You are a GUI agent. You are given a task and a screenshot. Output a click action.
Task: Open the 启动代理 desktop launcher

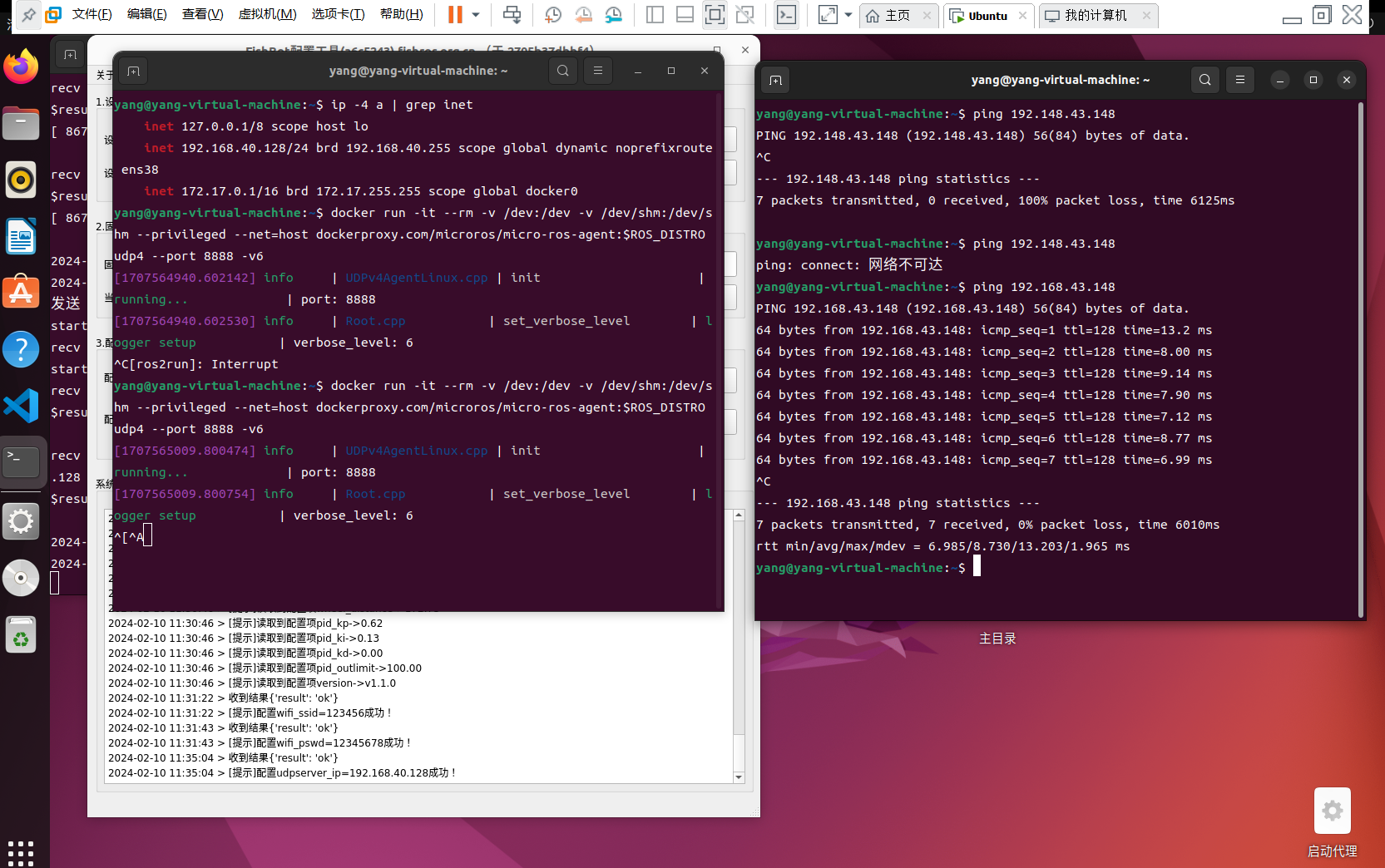pos(1333,822)
